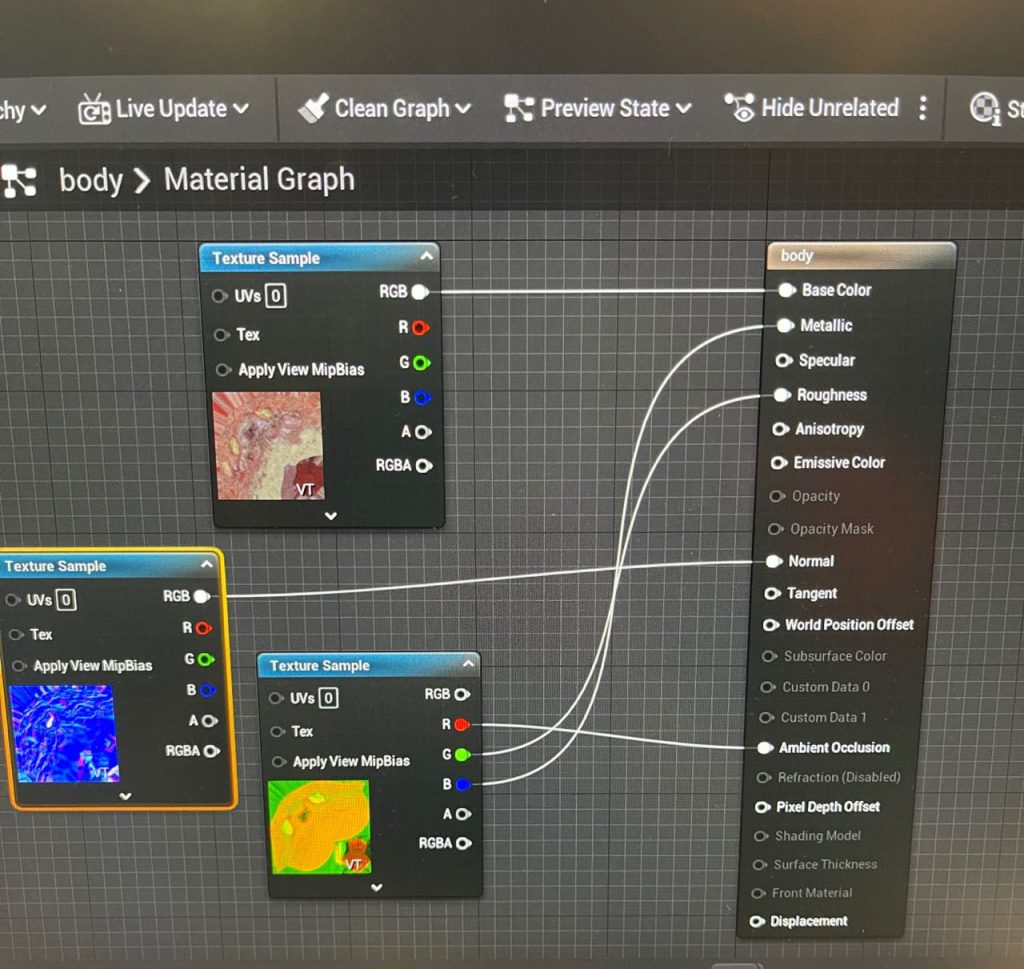Click UVs index box '0' on top node
Screen dimensions: 1024x969
(276, 296)
